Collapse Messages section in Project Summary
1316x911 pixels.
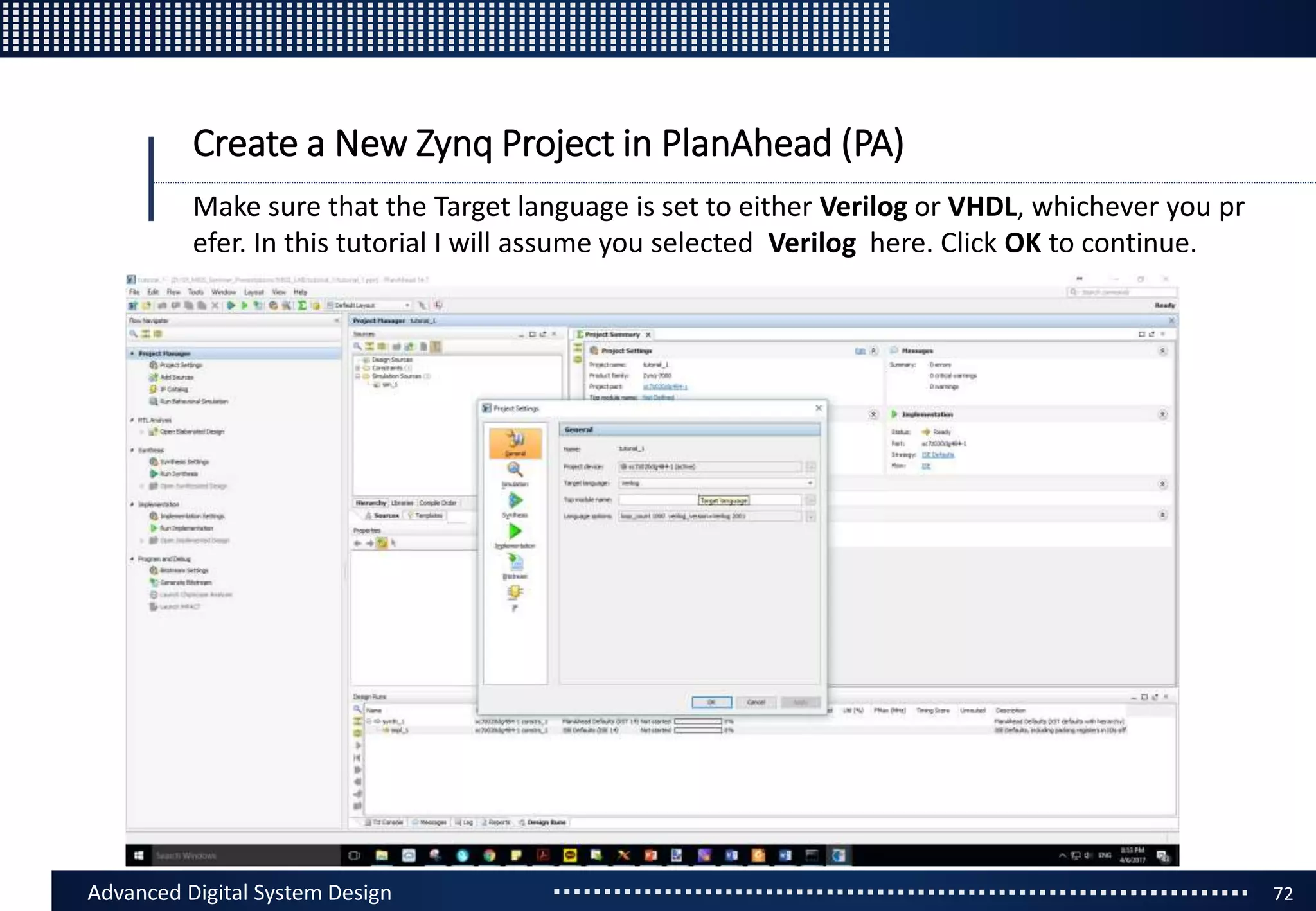(x=1162, y=351)
